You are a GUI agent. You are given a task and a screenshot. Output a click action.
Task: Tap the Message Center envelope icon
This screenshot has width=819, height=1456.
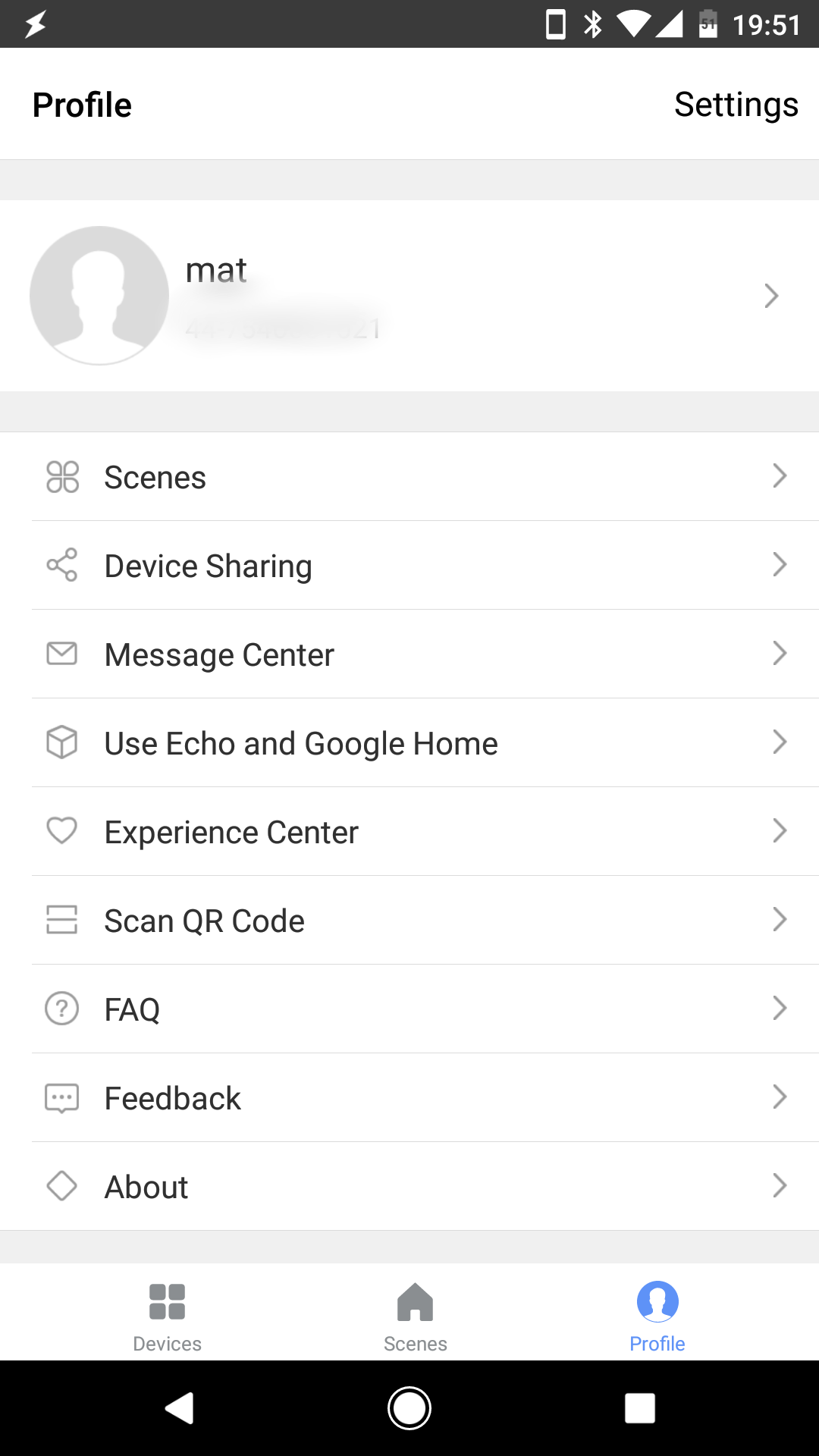(x=62, y=653)
